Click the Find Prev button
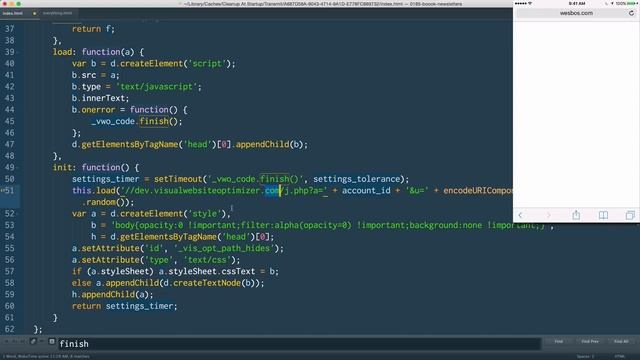The width and height of the screenshot is (640, 360). coord(590,341)
